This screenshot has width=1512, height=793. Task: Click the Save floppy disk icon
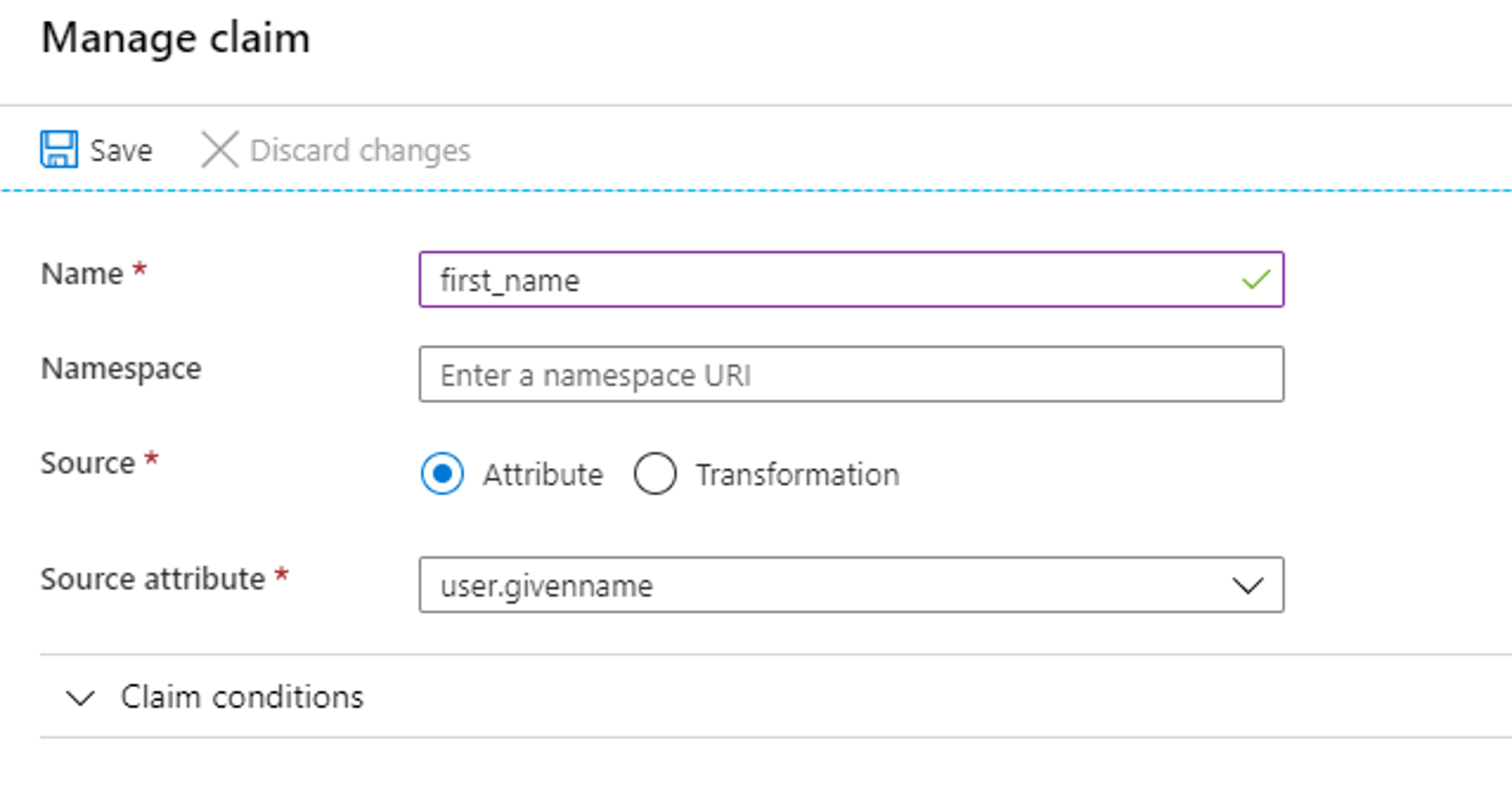(x=59, y=149)
